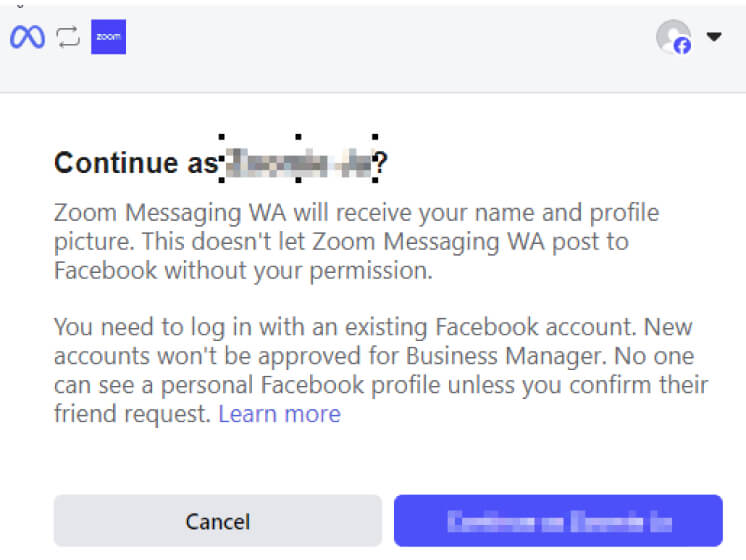Click the middle-left selection handle on name
746x560 pixels.
point(221,160)
